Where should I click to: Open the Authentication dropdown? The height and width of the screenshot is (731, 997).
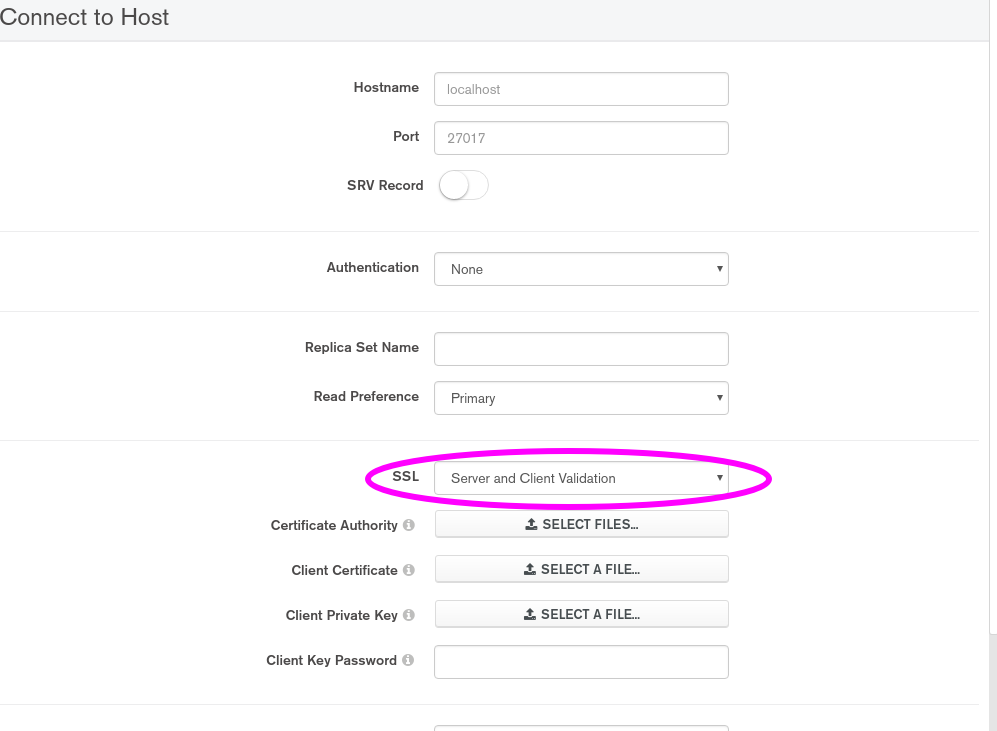581,269
